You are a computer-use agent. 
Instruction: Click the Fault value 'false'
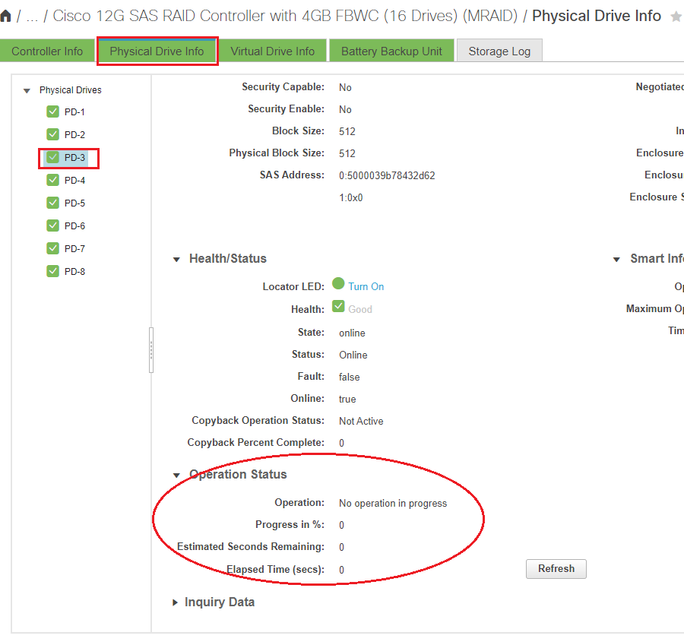(349, 377)
